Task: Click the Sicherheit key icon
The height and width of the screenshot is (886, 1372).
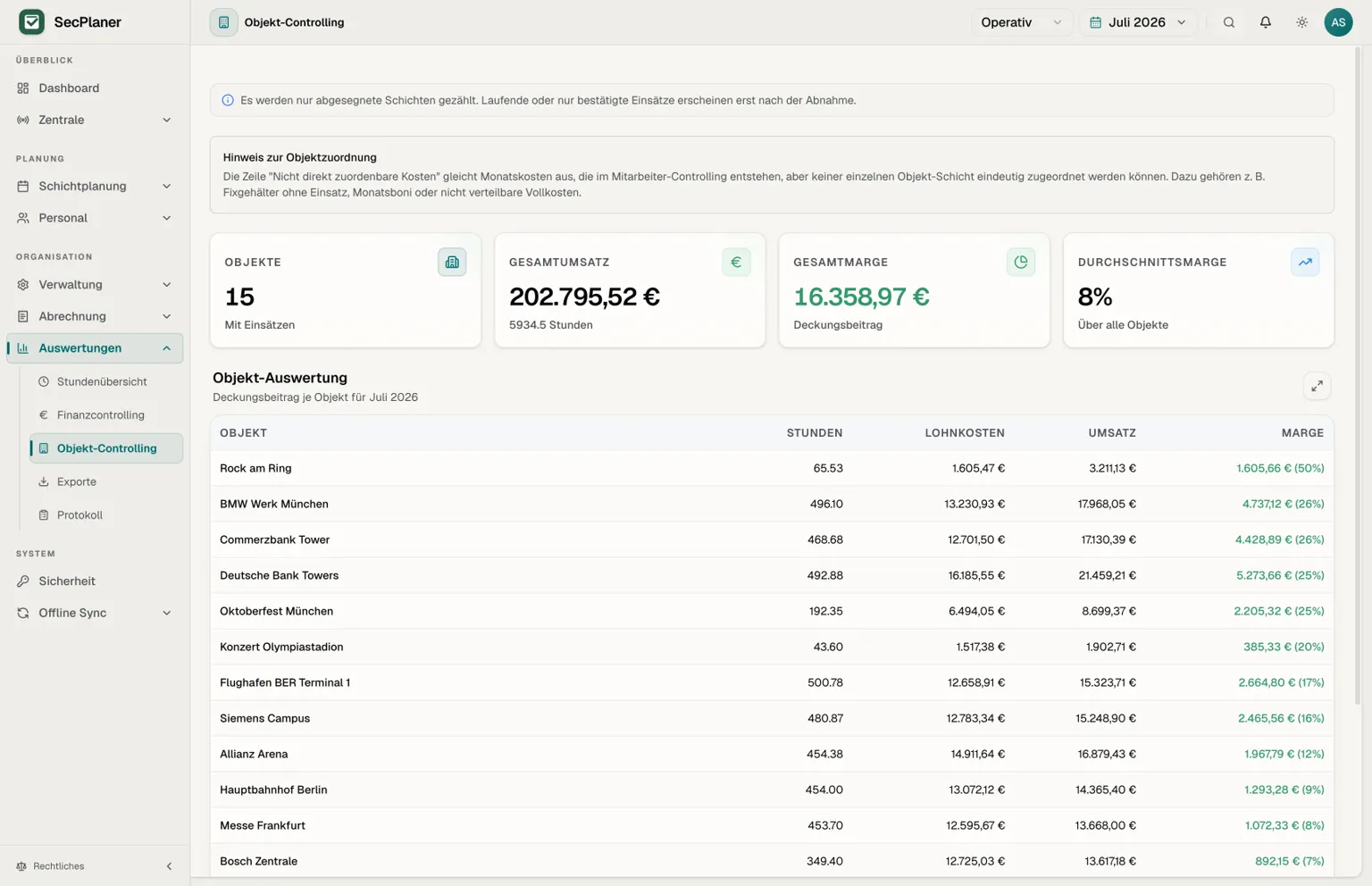Action: tap(23, 581)
